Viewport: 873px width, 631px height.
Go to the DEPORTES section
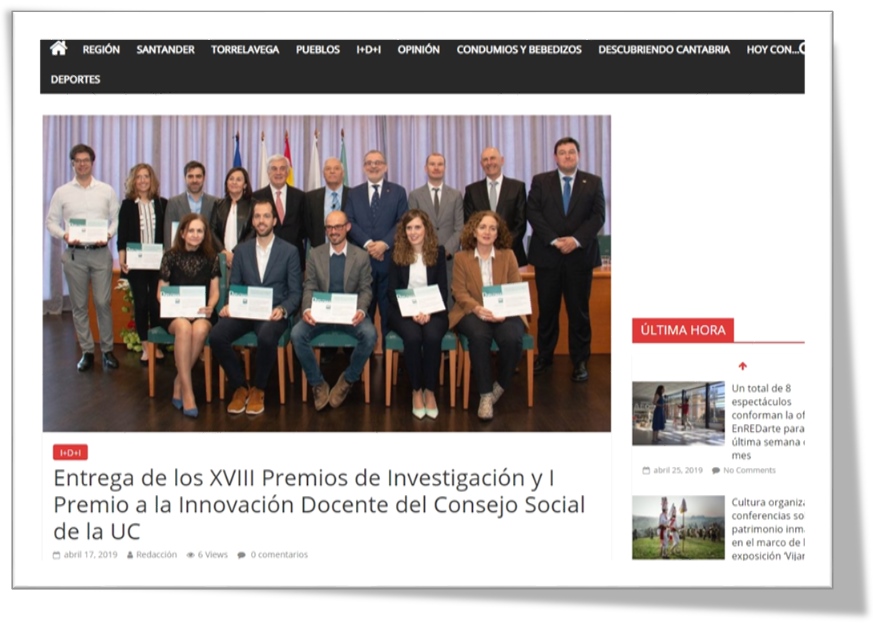[x=76, y=80]
